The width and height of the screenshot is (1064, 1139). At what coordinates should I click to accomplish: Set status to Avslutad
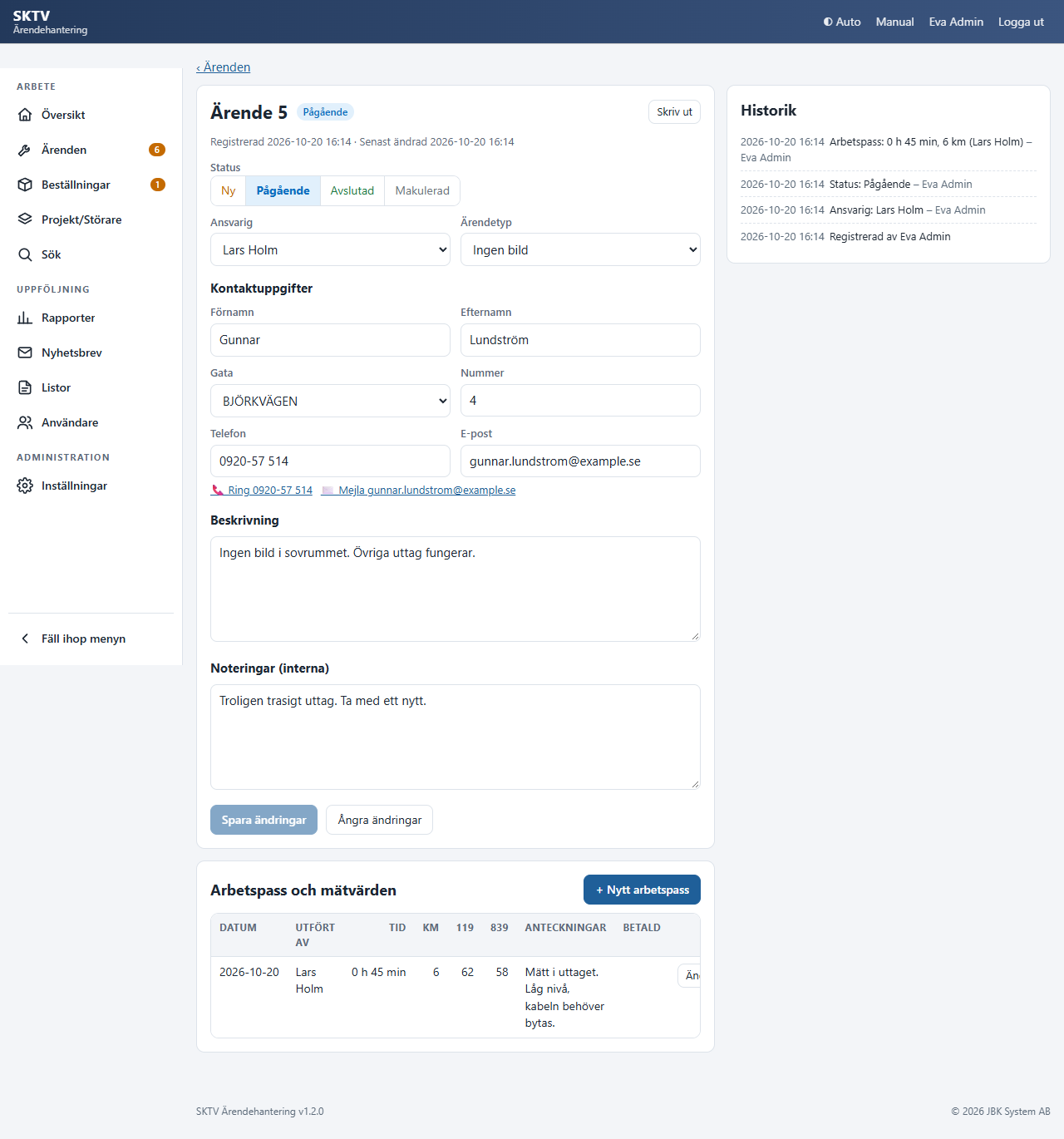point(352,190)
